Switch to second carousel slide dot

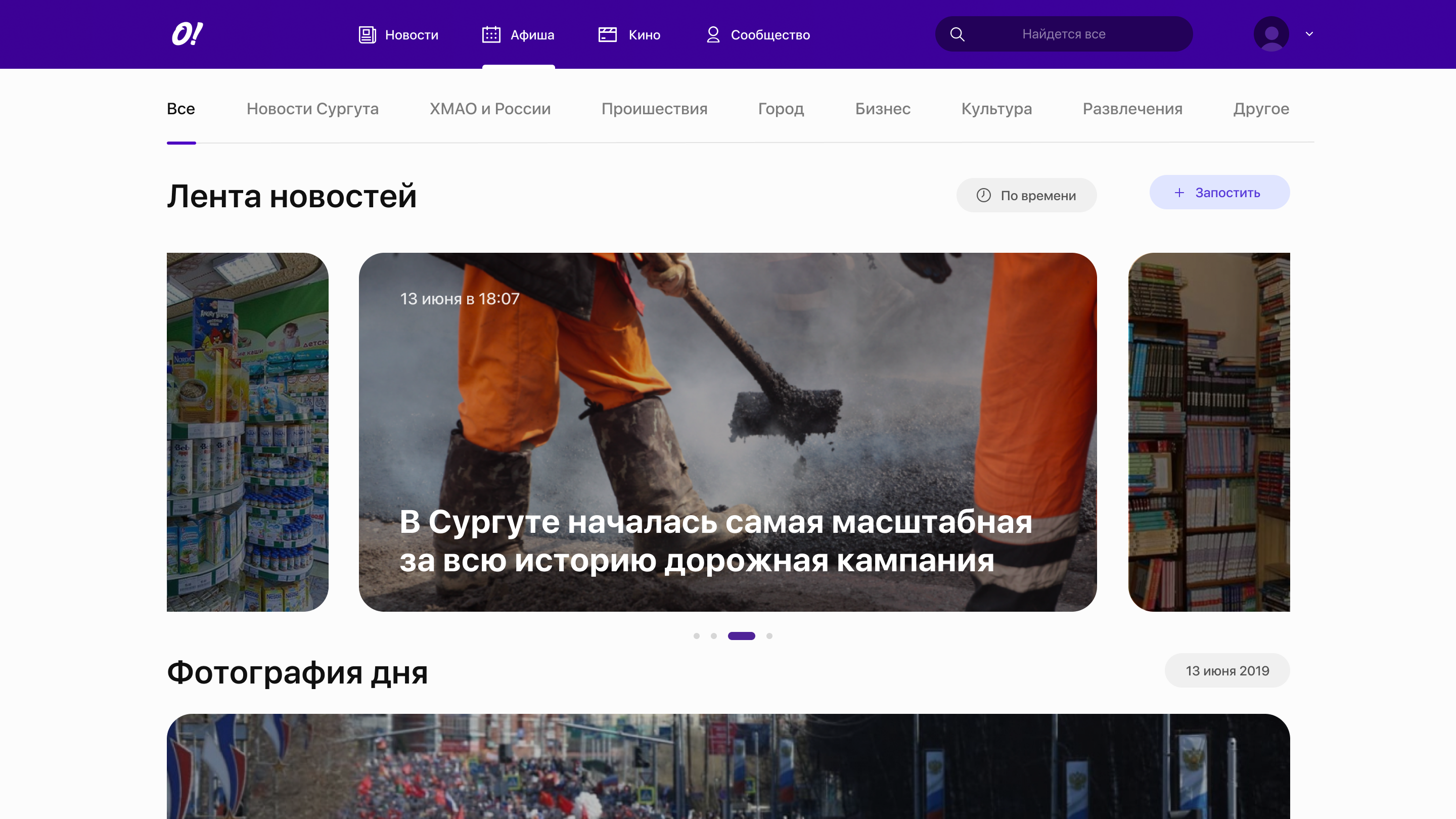pyautogui.click(x=714, y=636)
